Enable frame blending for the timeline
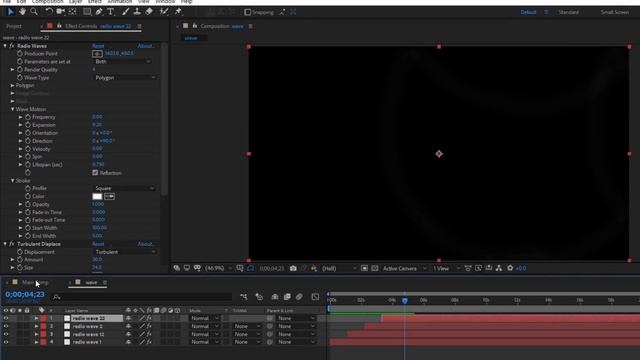Viewport: 640px width, 360px height. tap(287, 297)
